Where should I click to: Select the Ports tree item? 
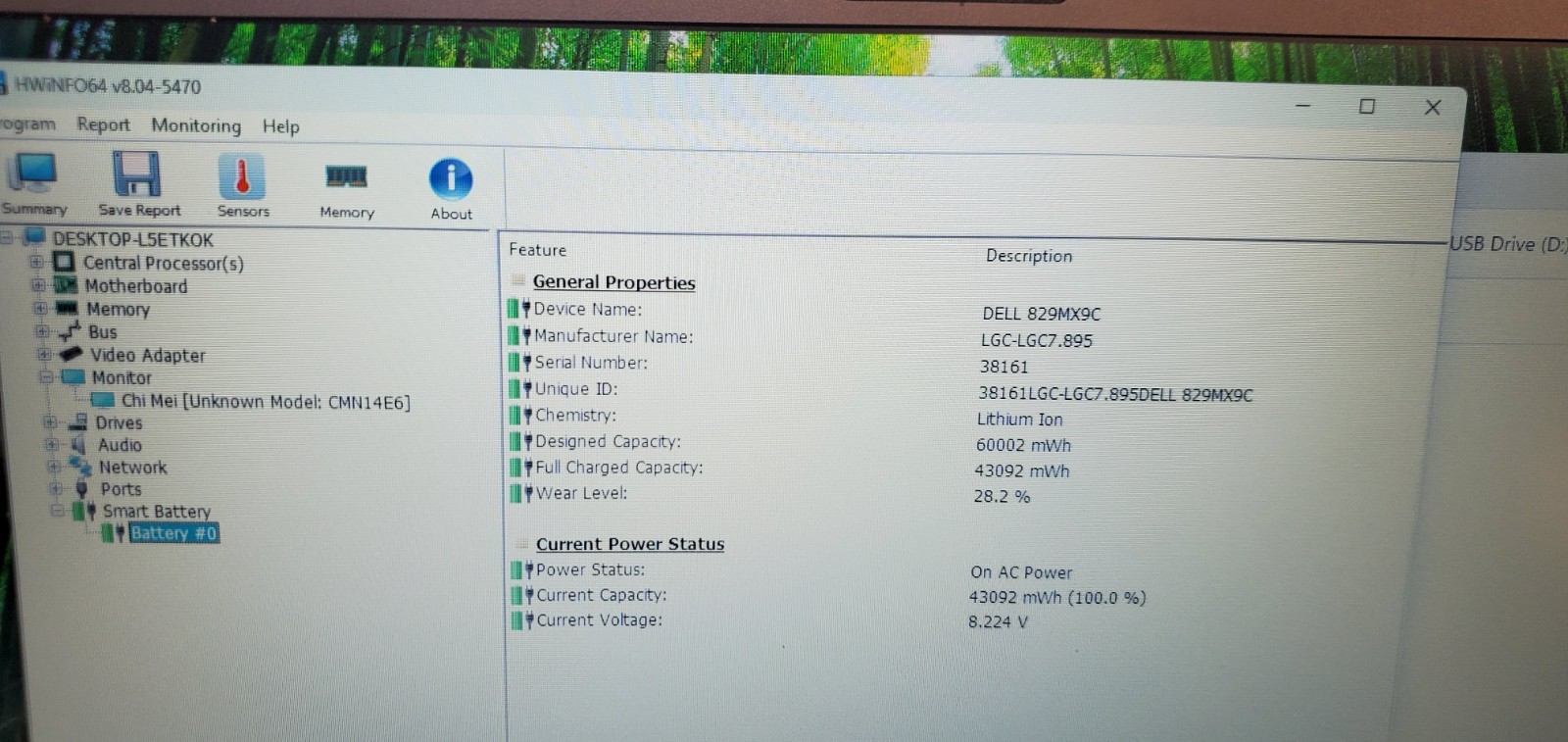point(121,489)
